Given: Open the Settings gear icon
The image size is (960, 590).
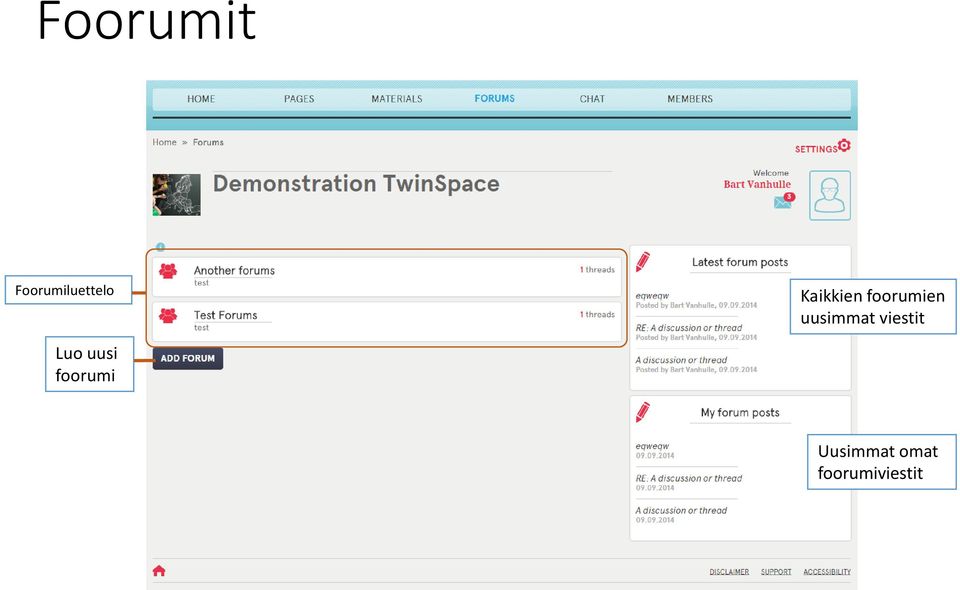Looking at the screenshot, I should click(x=844, y=146).
